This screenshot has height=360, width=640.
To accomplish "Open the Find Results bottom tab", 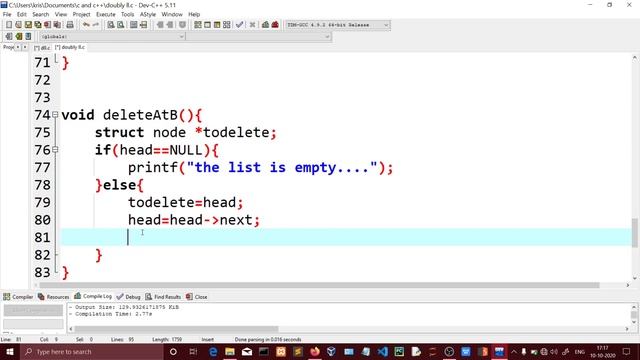I will pyautogui.click(x=163, y=297).
